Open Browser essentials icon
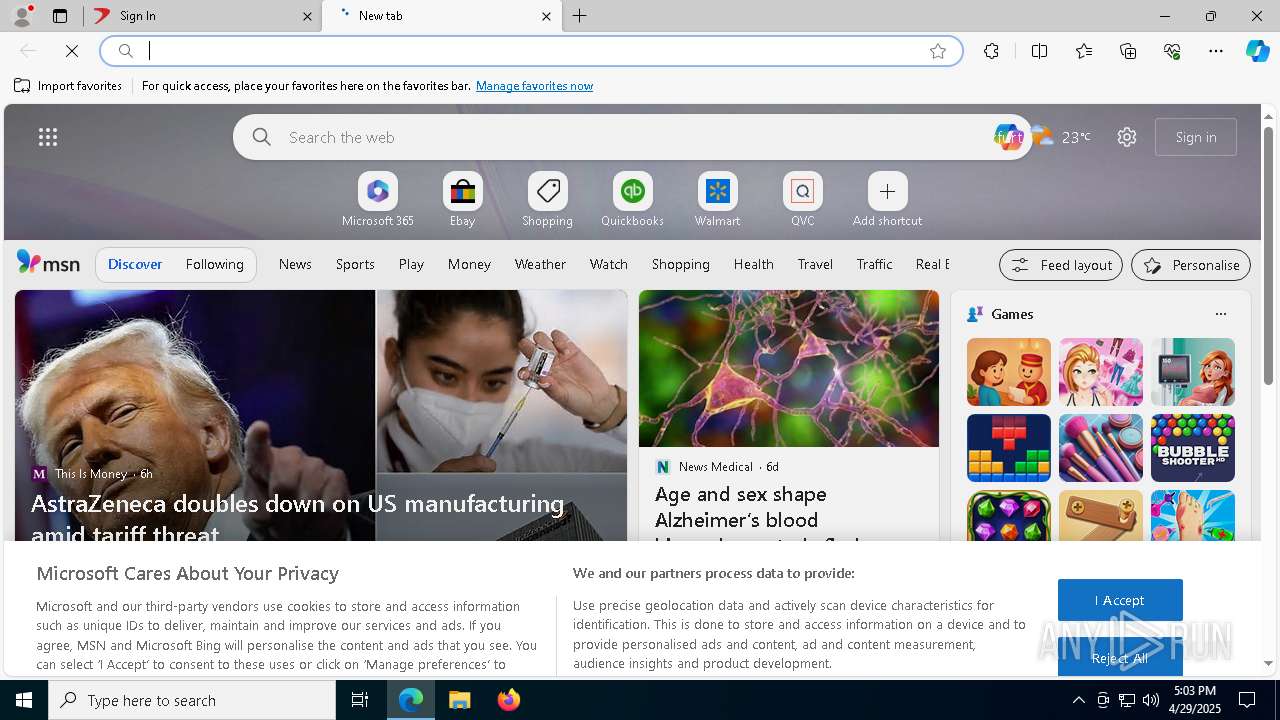1280x720 pixels. [1172, 51]
